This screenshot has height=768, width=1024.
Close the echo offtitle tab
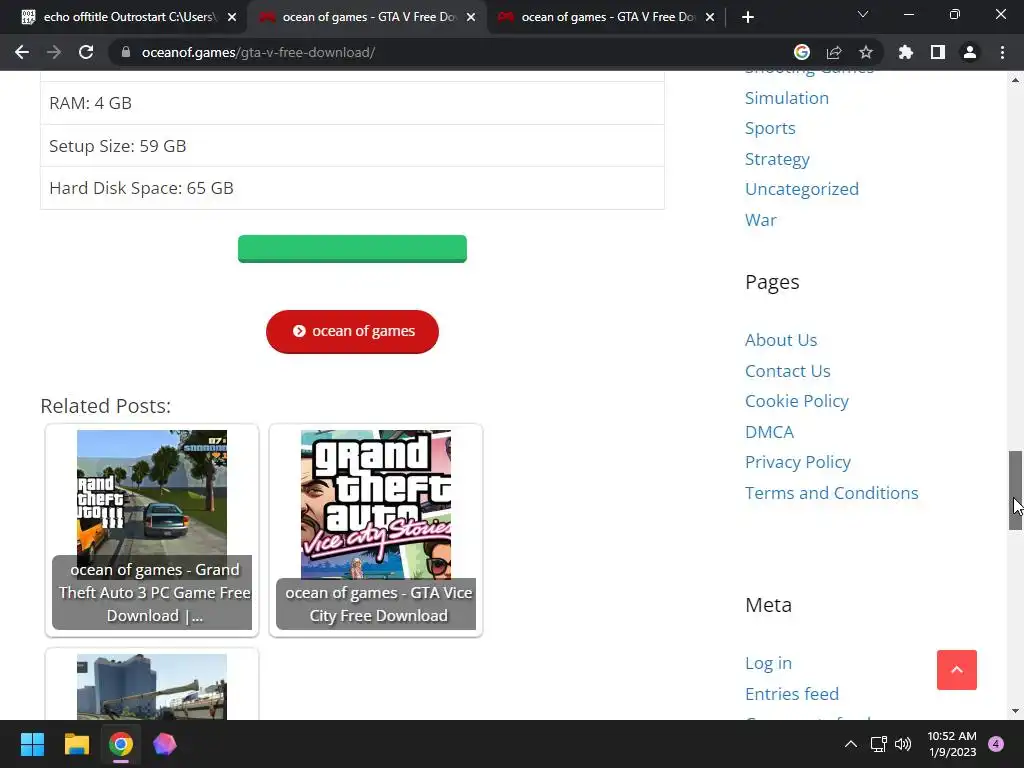click(232, 17)
